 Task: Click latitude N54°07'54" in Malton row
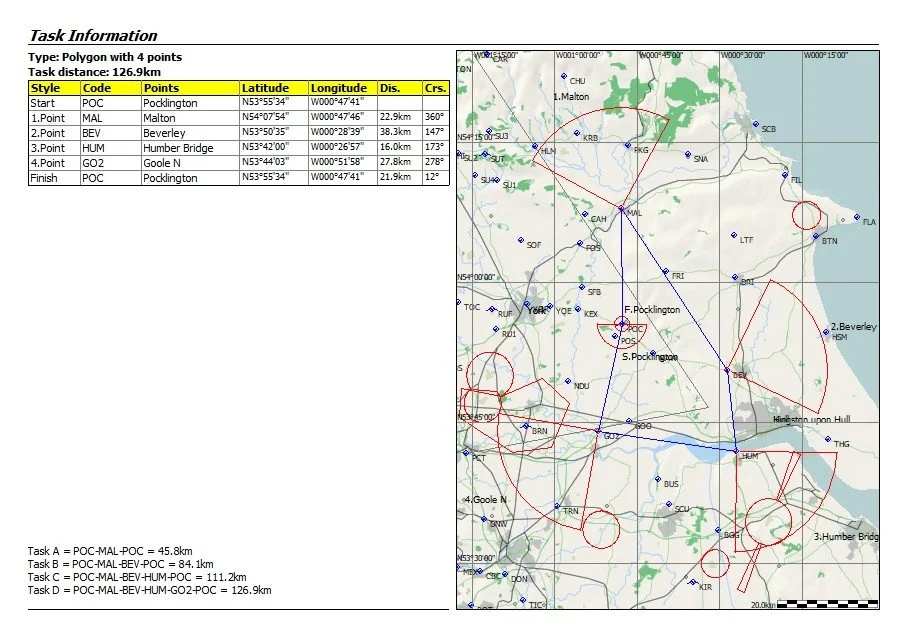(x=274, y=117)
